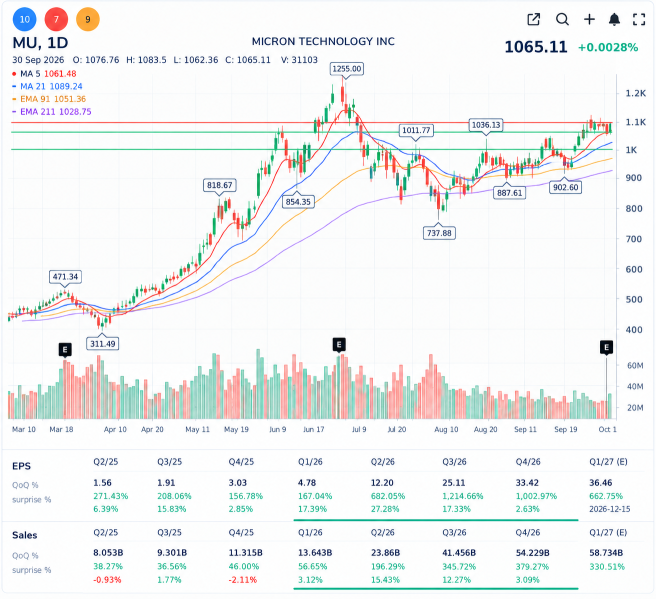Click the Aug 10 date axis label
The width and height of the screenshot is (656, 599).
coord(446,430)
